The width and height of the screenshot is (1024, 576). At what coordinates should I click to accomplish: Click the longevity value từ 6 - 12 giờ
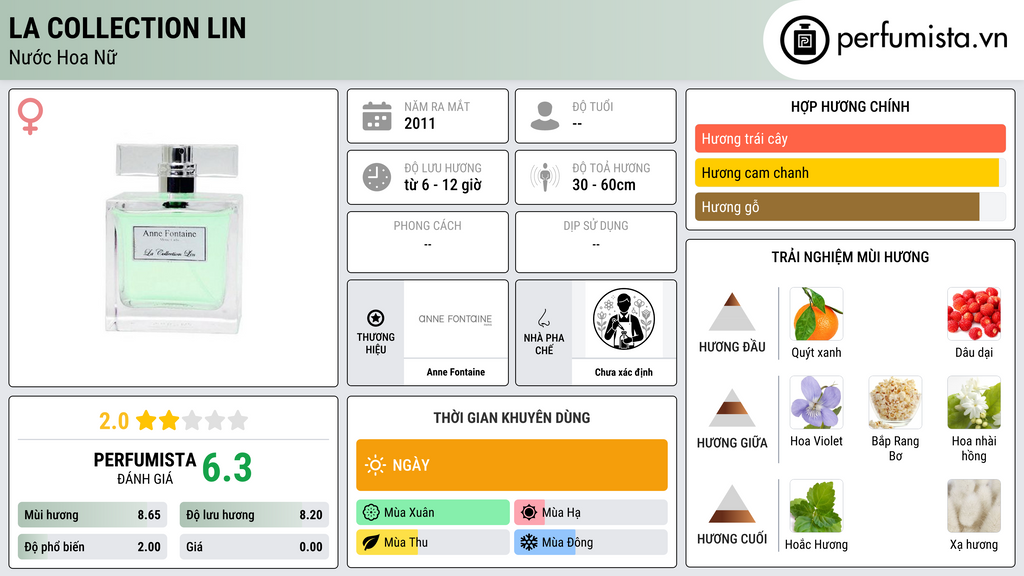pyautogui.click(x=443, y=185)
